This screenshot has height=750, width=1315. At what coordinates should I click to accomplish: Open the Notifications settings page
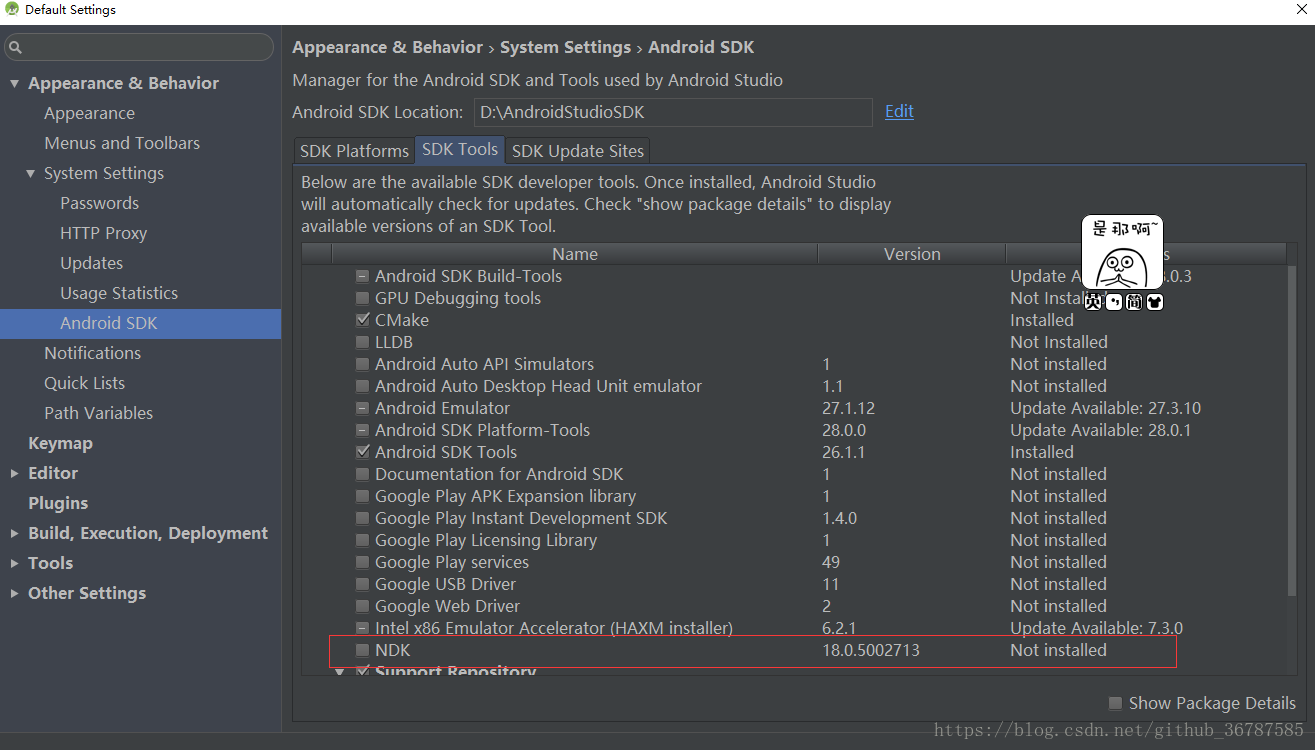(x=93, y=353)
